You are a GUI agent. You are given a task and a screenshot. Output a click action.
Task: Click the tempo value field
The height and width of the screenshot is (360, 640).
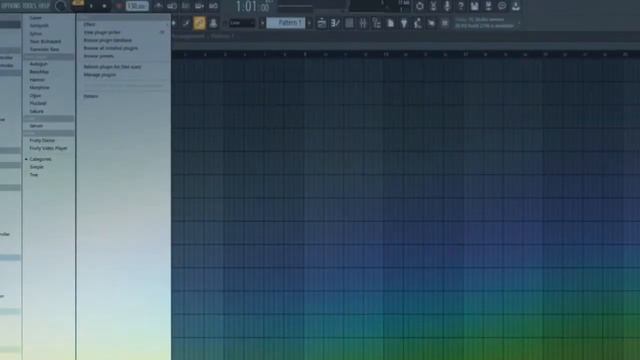tap(137, 6)
